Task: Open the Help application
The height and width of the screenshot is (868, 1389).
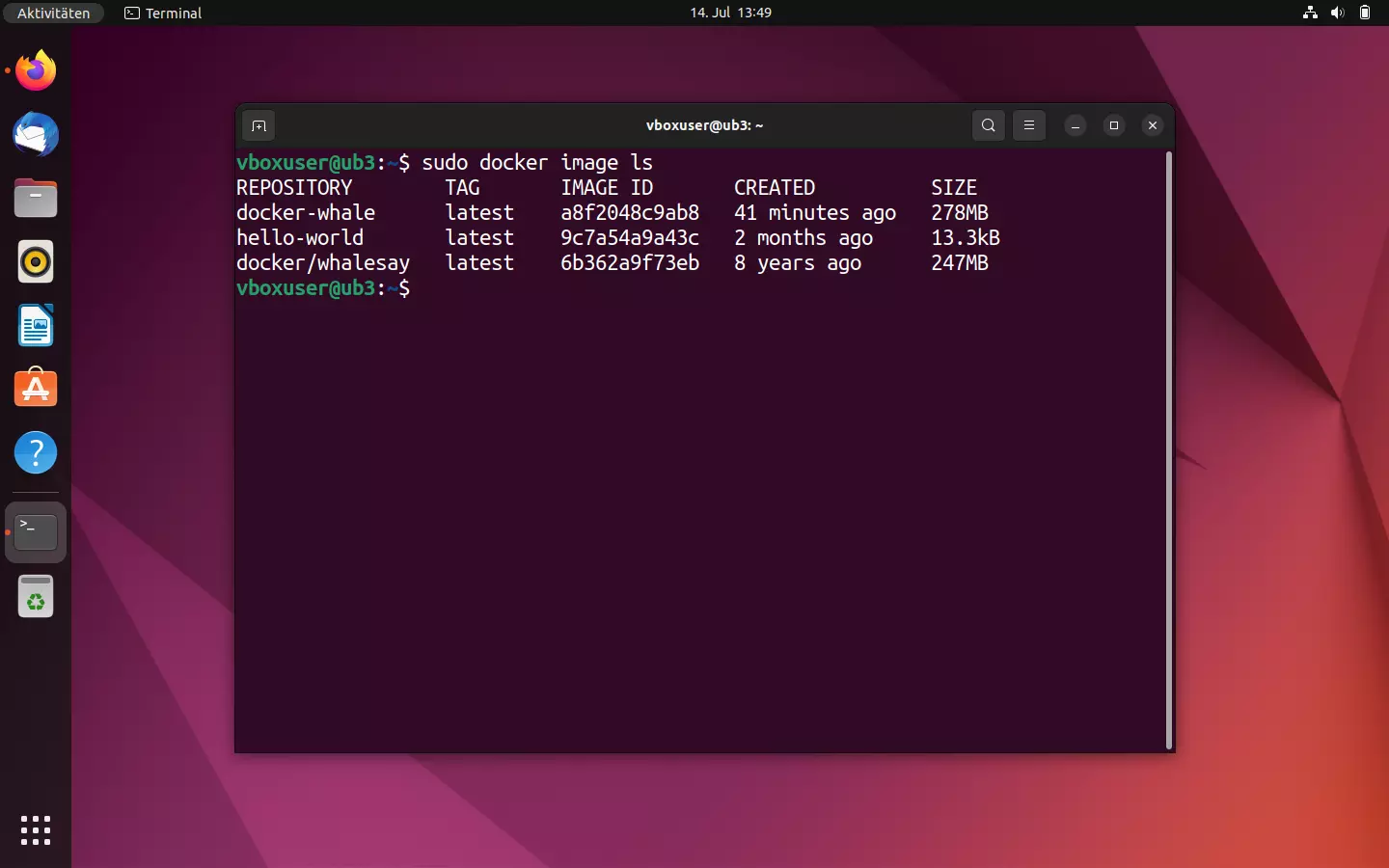Action: click(35, 452)
